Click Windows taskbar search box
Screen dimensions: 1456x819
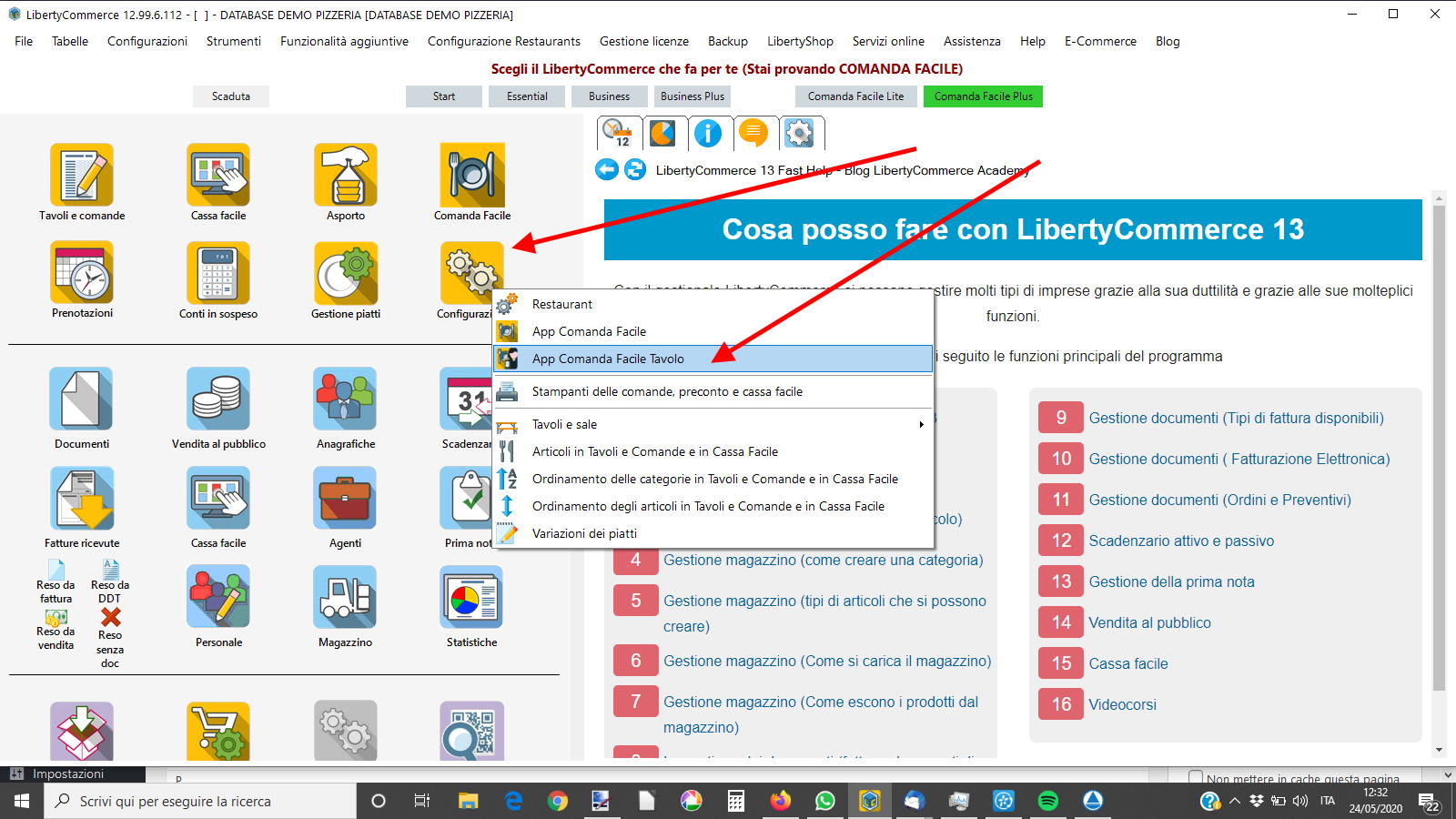[200, 801]
